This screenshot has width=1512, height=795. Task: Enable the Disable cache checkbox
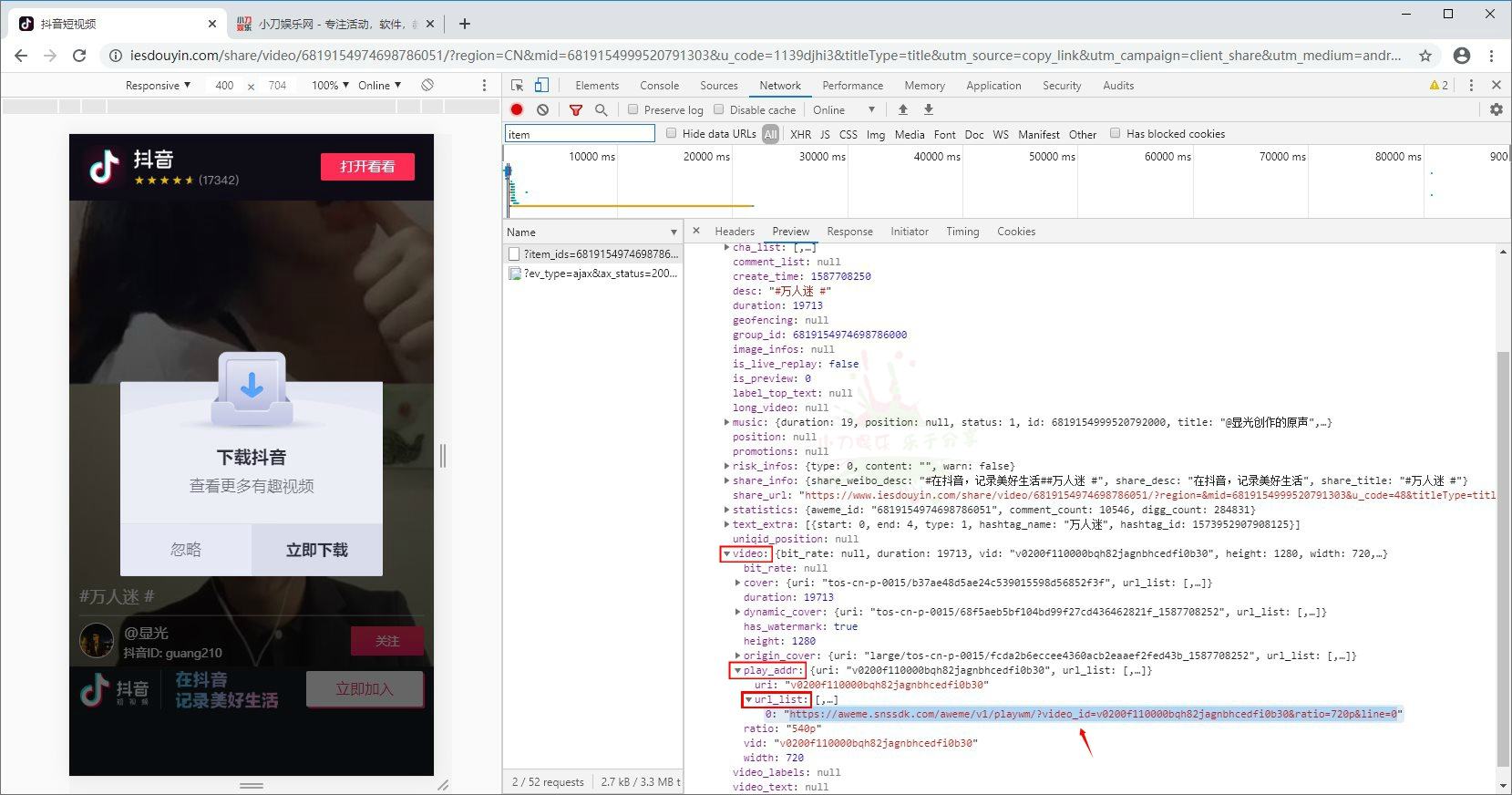click(x=719, y=109)
